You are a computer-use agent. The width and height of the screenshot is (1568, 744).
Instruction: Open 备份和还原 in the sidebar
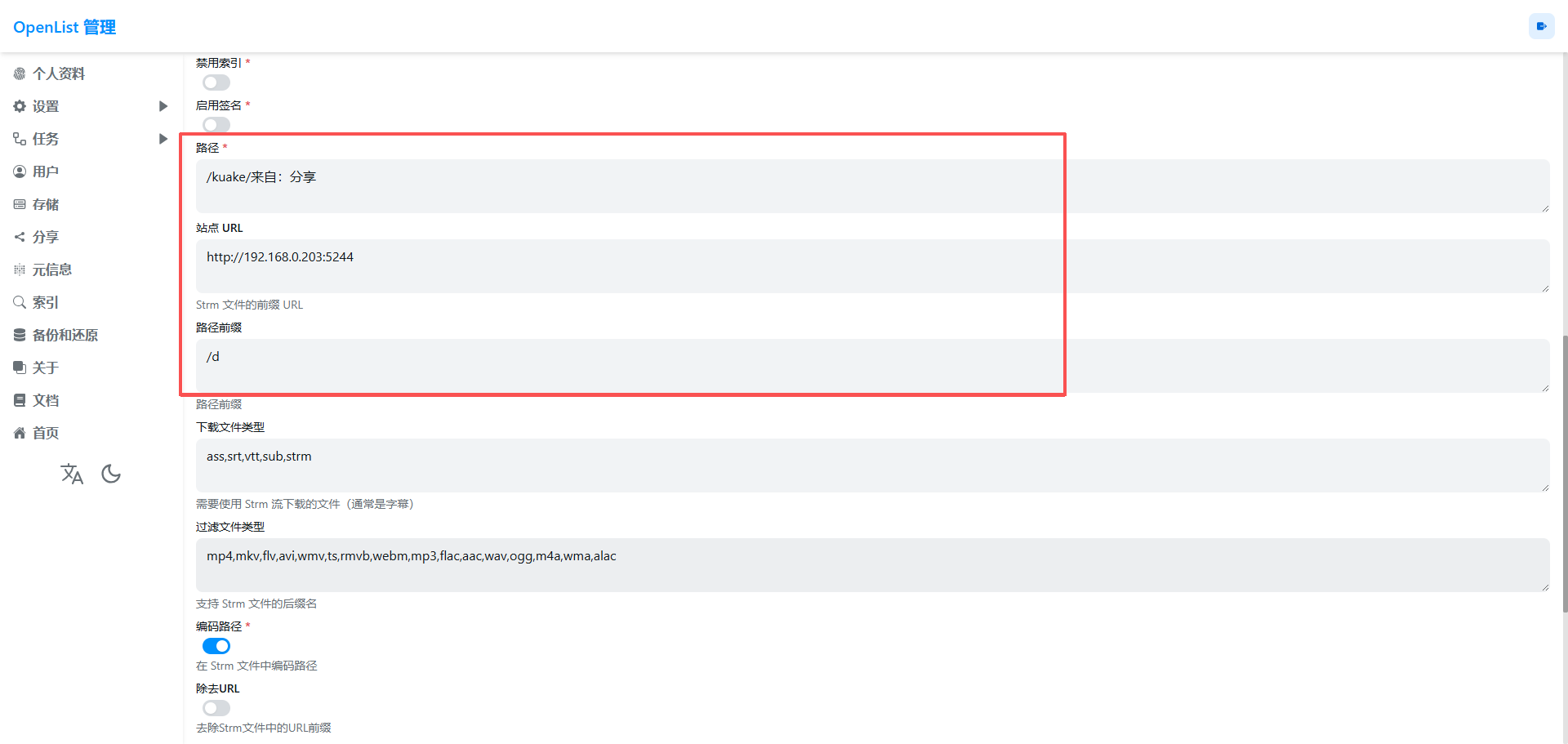[x=65, y=335]
